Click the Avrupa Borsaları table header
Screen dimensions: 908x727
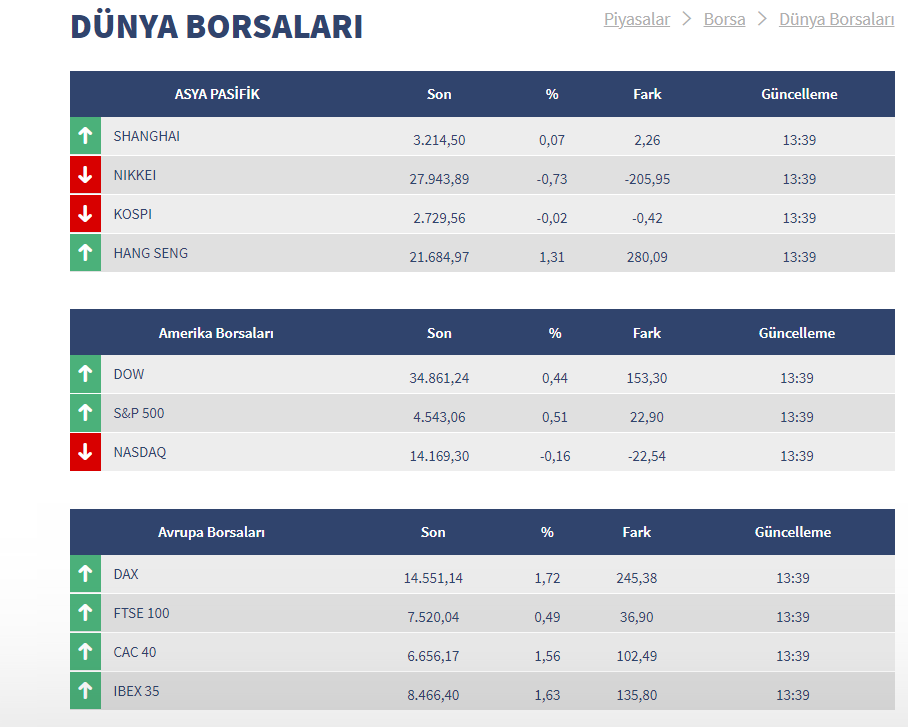pos(211,533)
